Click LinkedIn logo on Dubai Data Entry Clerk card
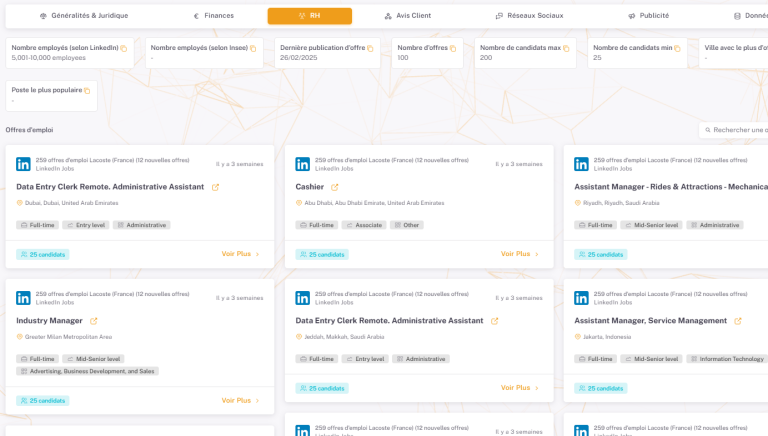768x436 pixels. 23,164
